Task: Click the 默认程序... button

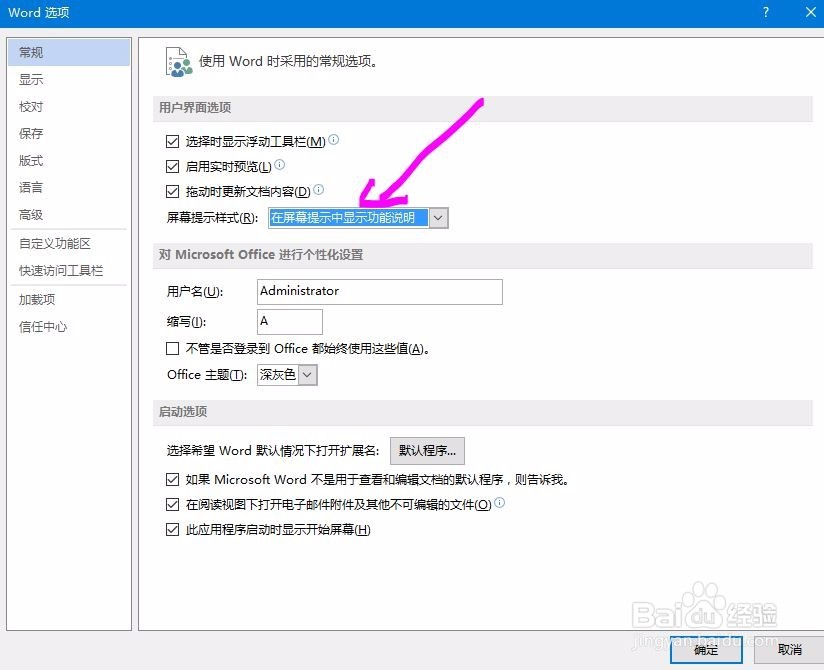Action: click(x=427, y=450)
